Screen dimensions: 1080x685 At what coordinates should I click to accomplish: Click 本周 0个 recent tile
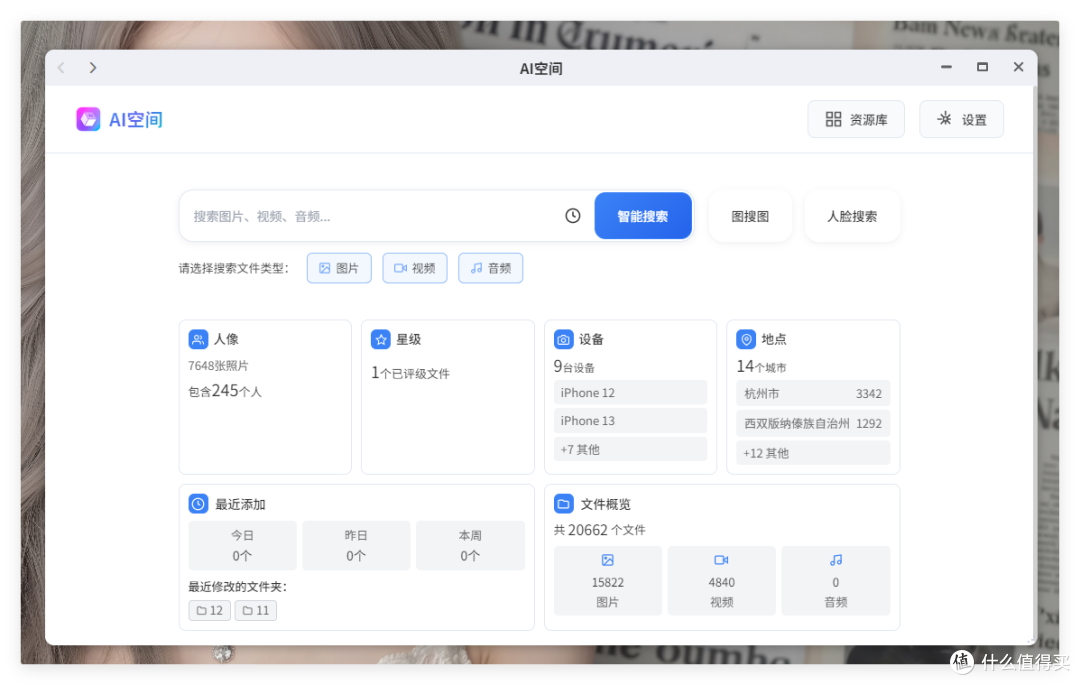click(470, 545)
